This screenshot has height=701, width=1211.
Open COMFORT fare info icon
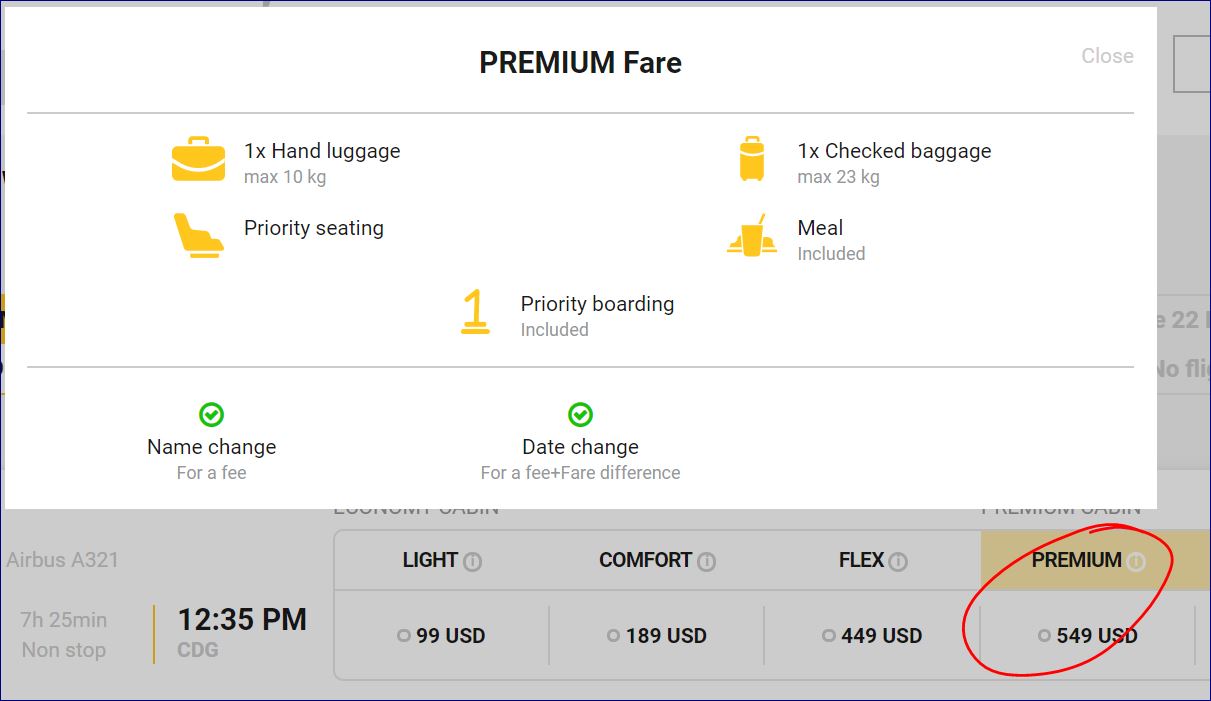(706, 562)
